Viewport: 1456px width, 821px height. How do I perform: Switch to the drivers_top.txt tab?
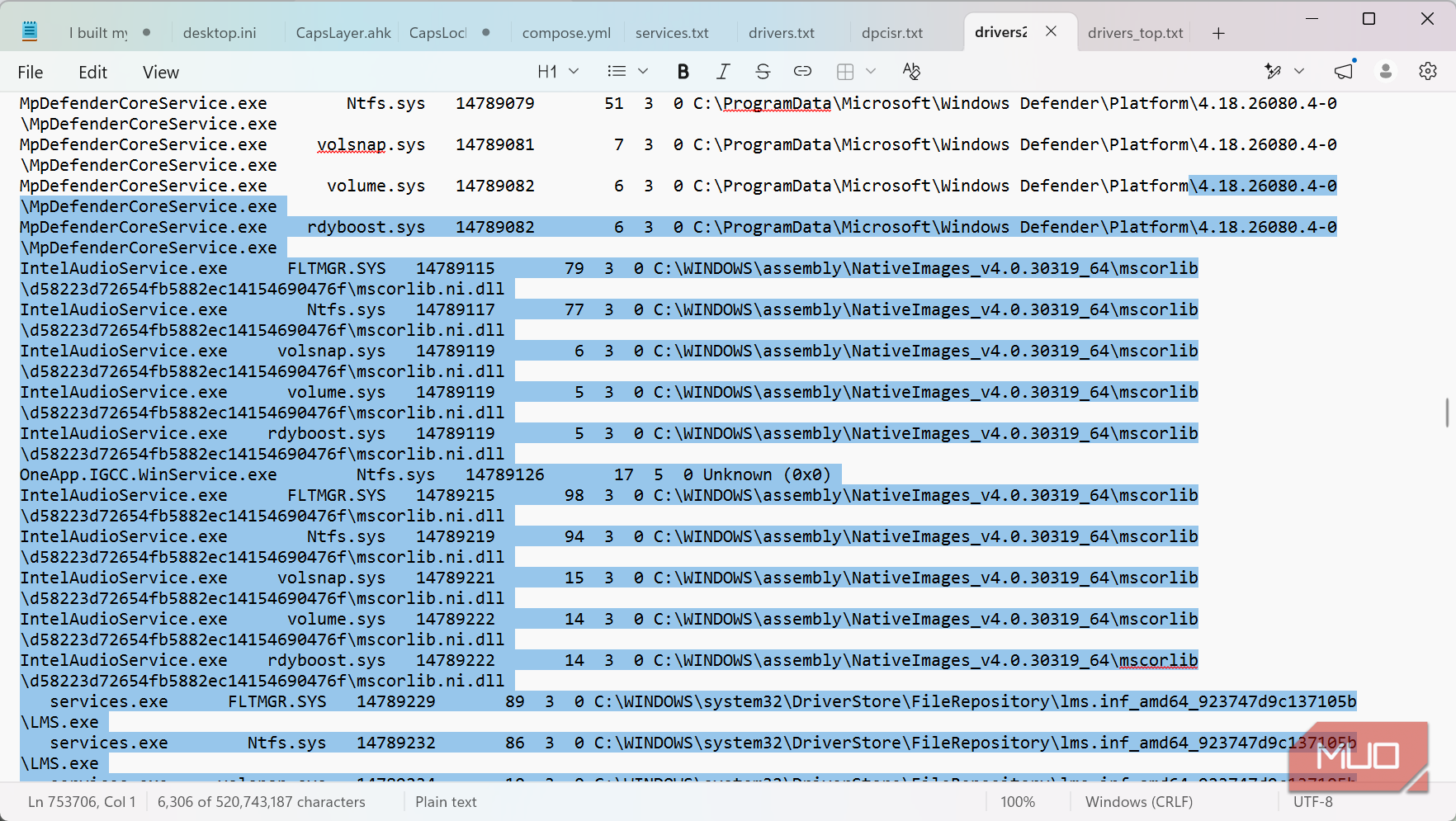[1135, 33]
